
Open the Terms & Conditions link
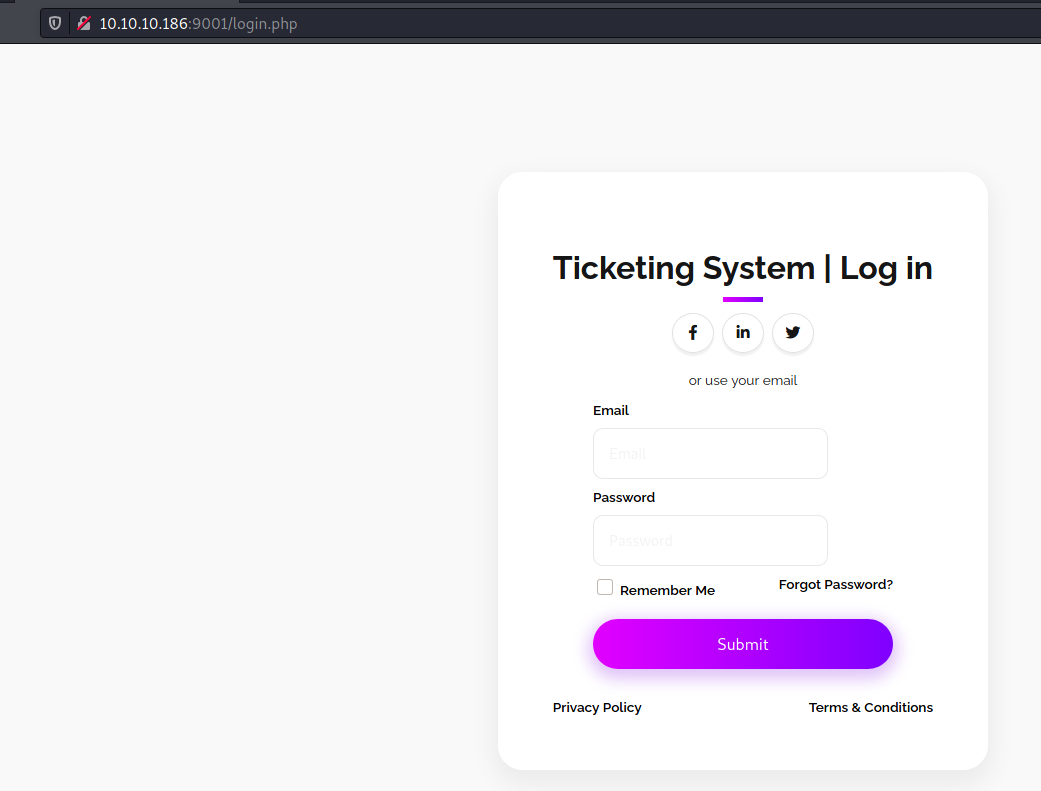pos(870,707)
